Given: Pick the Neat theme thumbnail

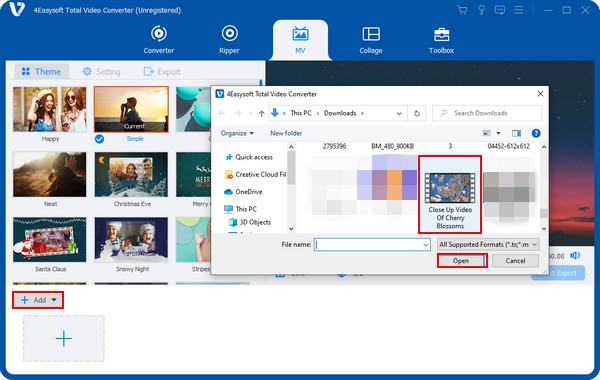Looking at the screenshot, I should pyautogui.click(x=50, y=175).
